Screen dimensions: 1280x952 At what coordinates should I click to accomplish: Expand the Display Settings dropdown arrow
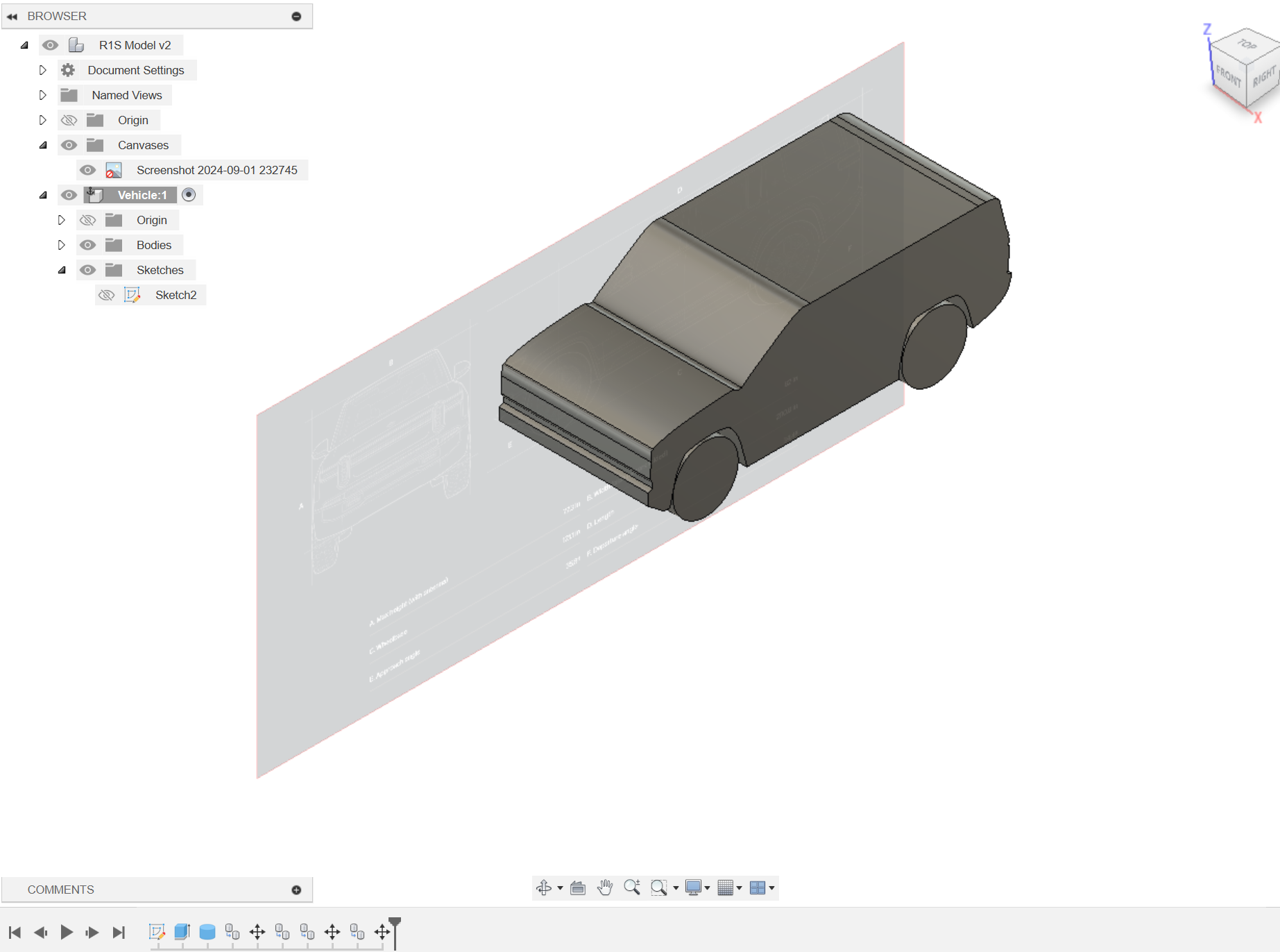[x=707, y=888]
